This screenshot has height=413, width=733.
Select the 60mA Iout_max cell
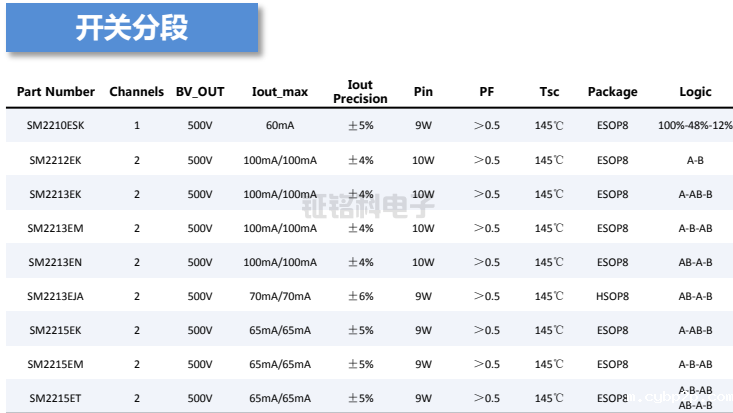[x=279, y=126]
